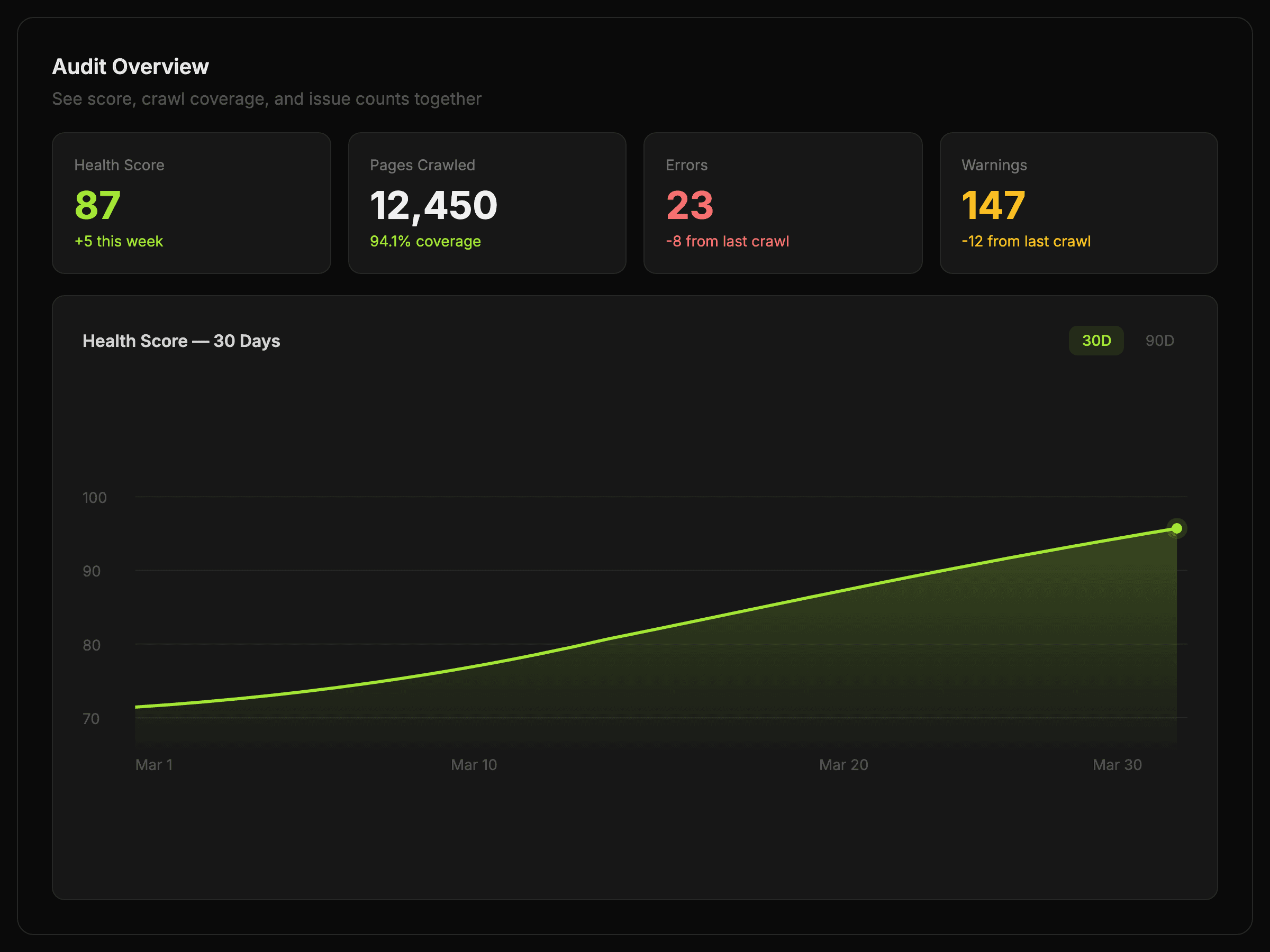Click '+5 this week' trend text
1270x952 pixels.
[119, 241]
